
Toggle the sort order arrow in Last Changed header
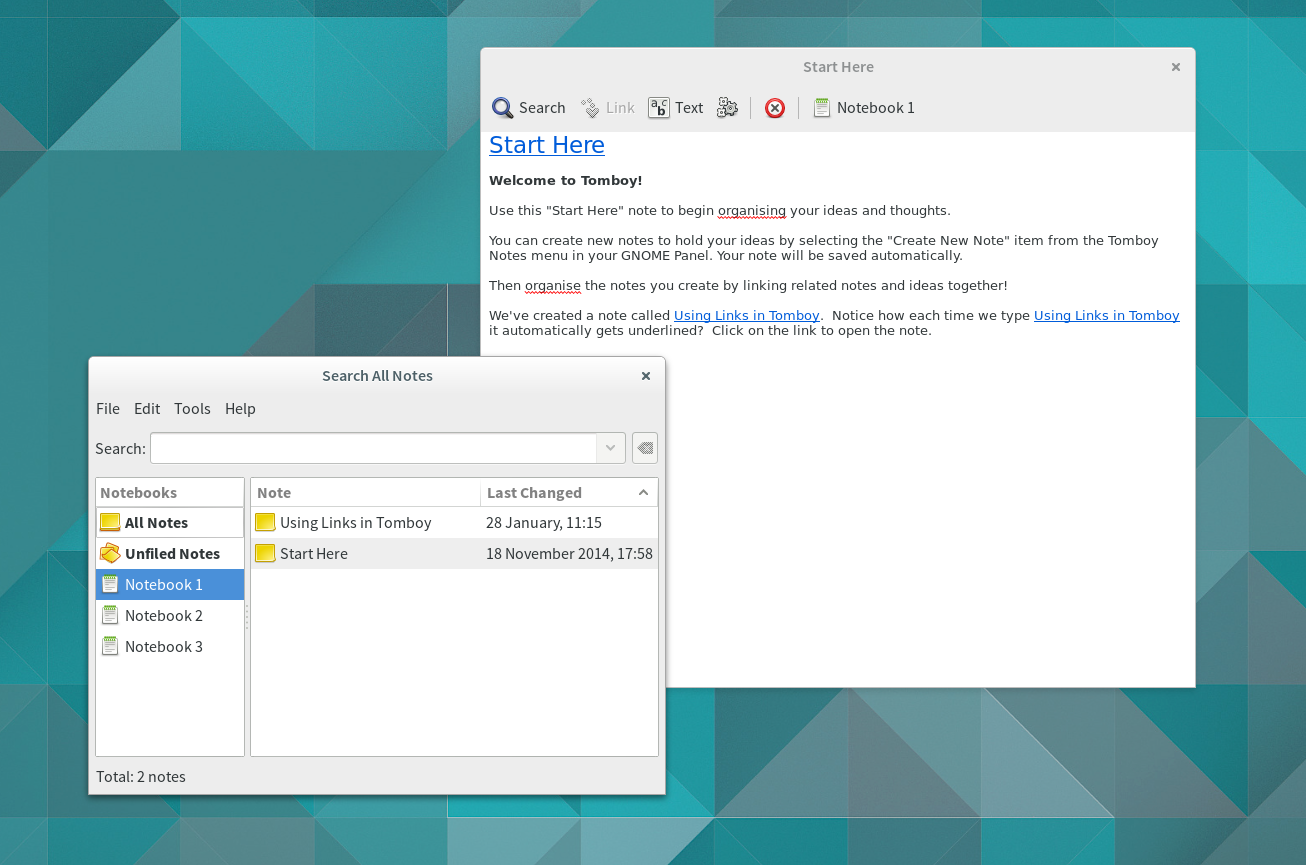[x=643, y=492]
